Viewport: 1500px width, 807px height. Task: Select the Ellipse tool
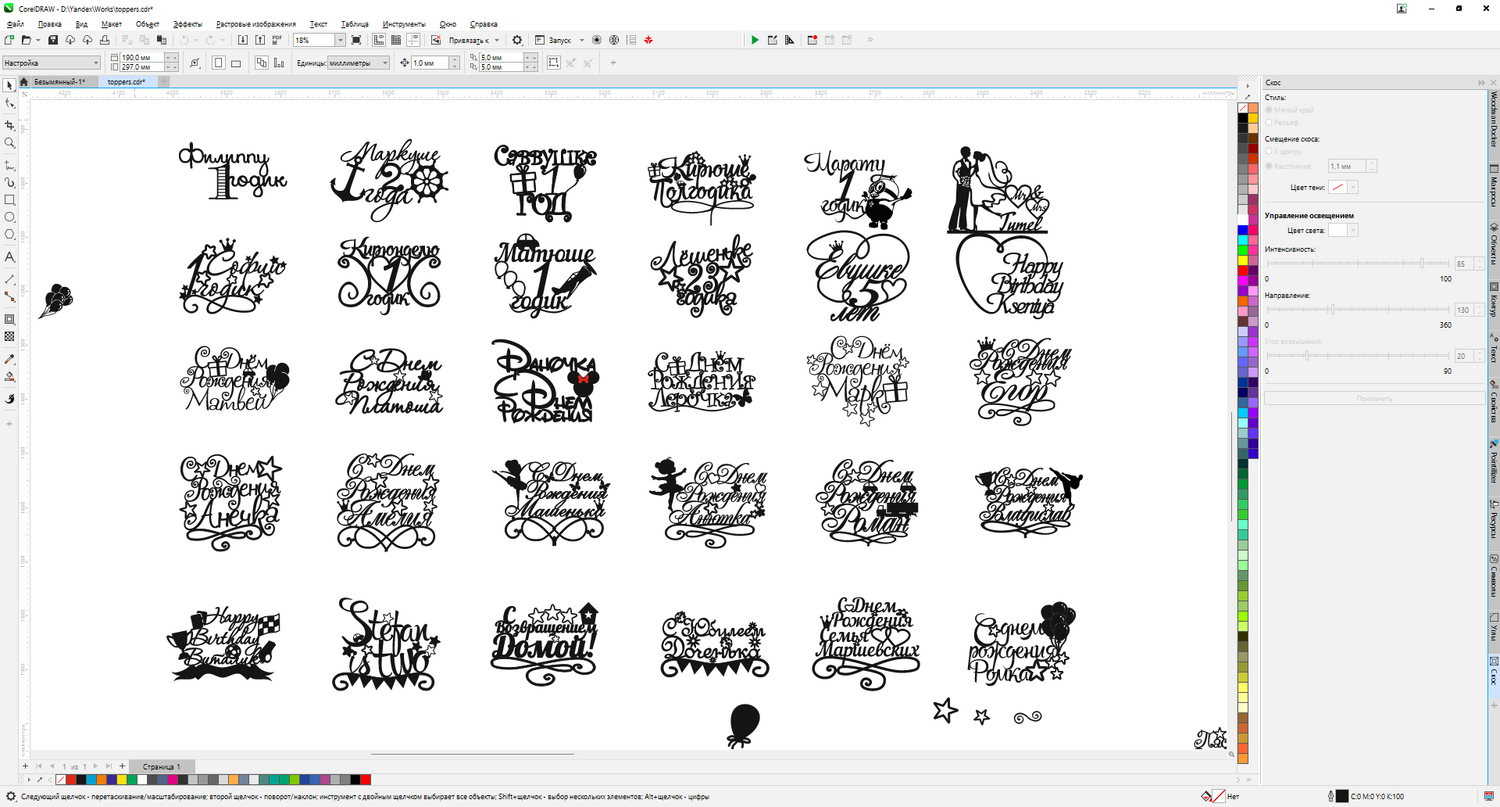tap(10, 216)
